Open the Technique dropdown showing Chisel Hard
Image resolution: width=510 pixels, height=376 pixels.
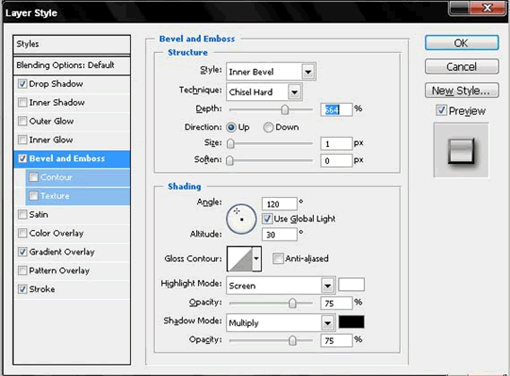[x=264, y=92]
